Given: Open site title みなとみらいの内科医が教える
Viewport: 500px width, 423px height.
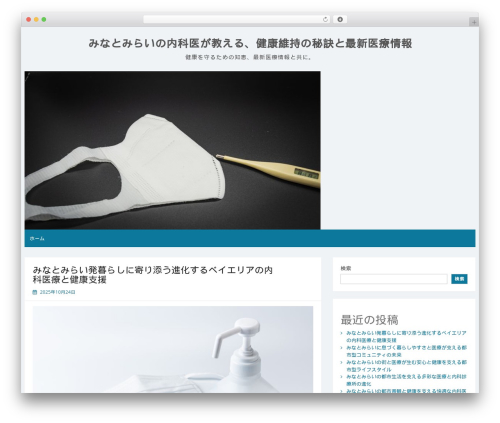Looking at the screenshot, I should pos(250,43).
